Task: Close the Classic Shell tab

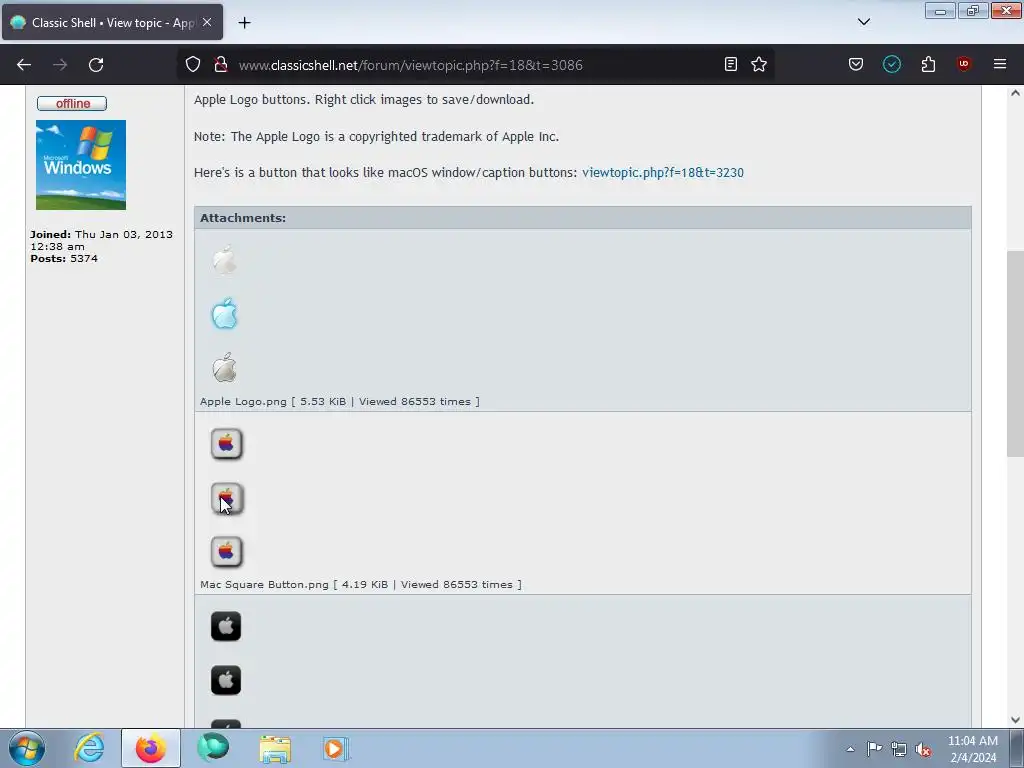Action: point(207,22)
